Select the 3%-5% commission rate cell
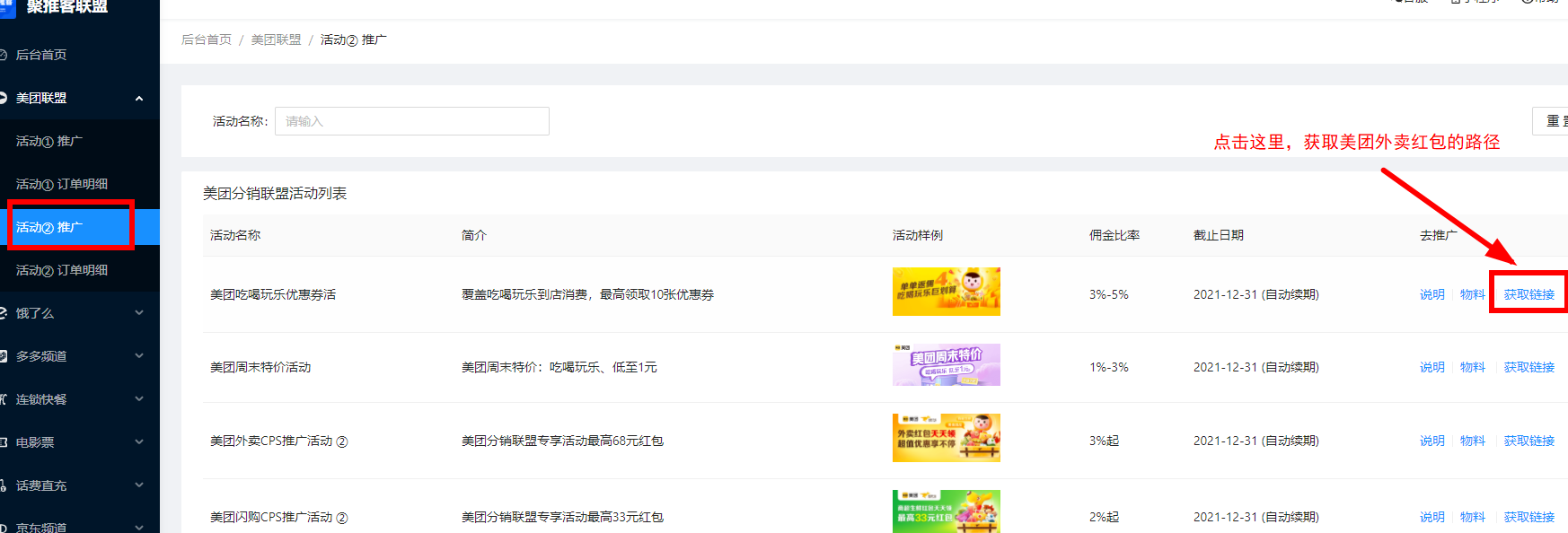The height and width of the screenshot is (533, 1568). (1109, 294)
